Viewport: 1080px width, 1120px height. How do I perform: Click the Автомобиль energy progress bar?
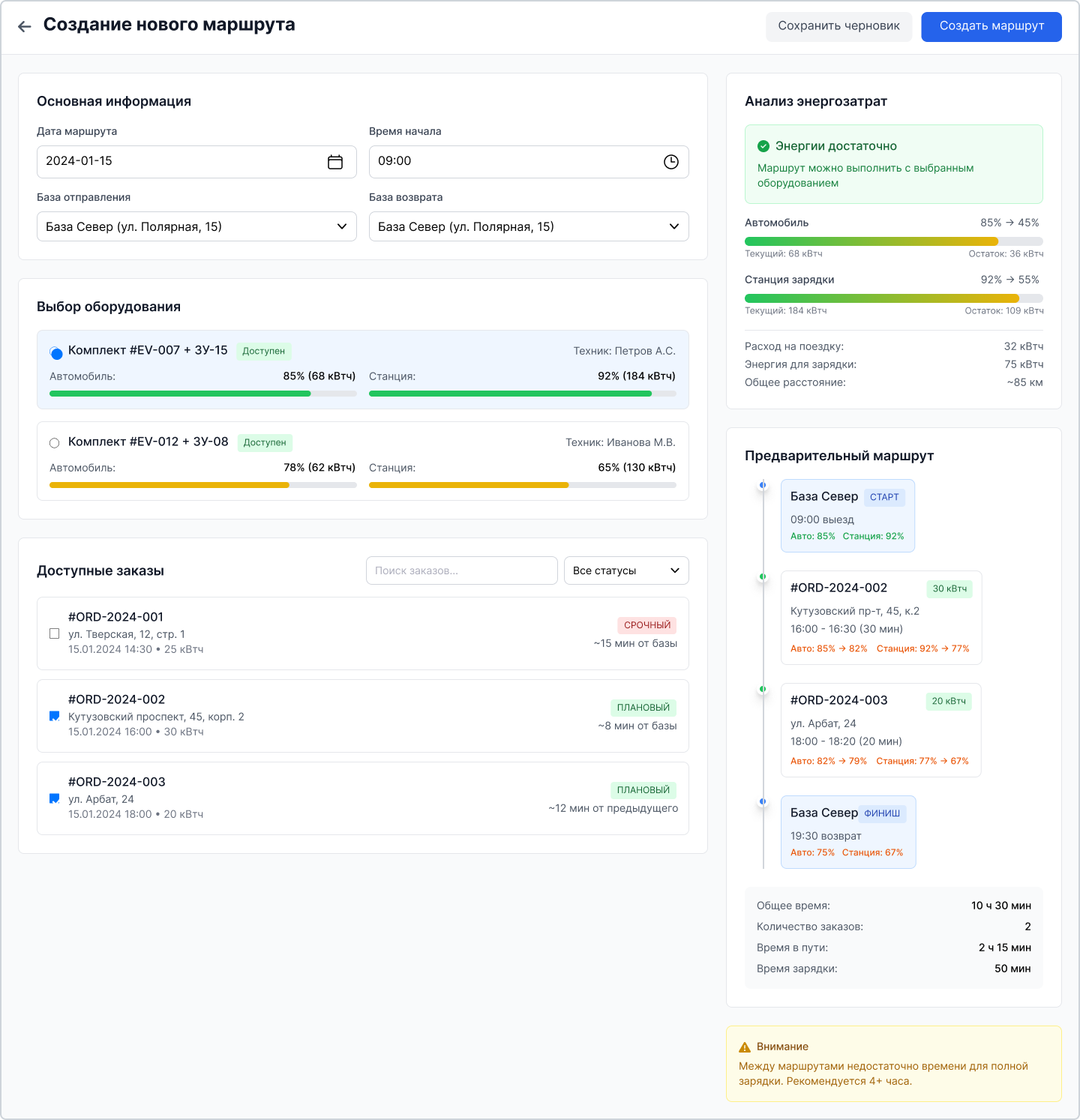(893, 241)
